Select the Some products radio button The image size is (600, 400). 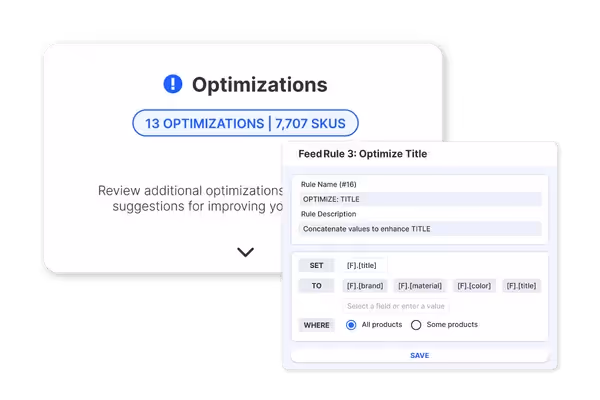coord(416,325)
